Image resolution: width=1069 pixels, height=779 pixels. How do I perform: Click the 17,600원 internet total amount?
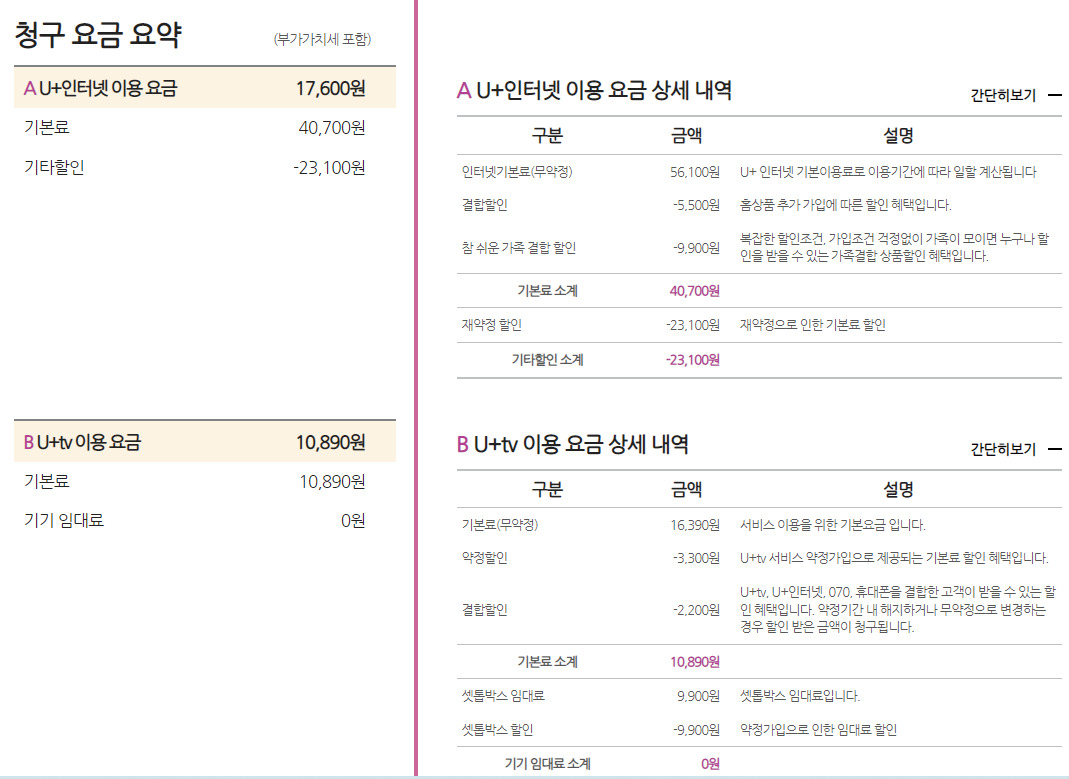pyautogui.click(x=330, y=88)
